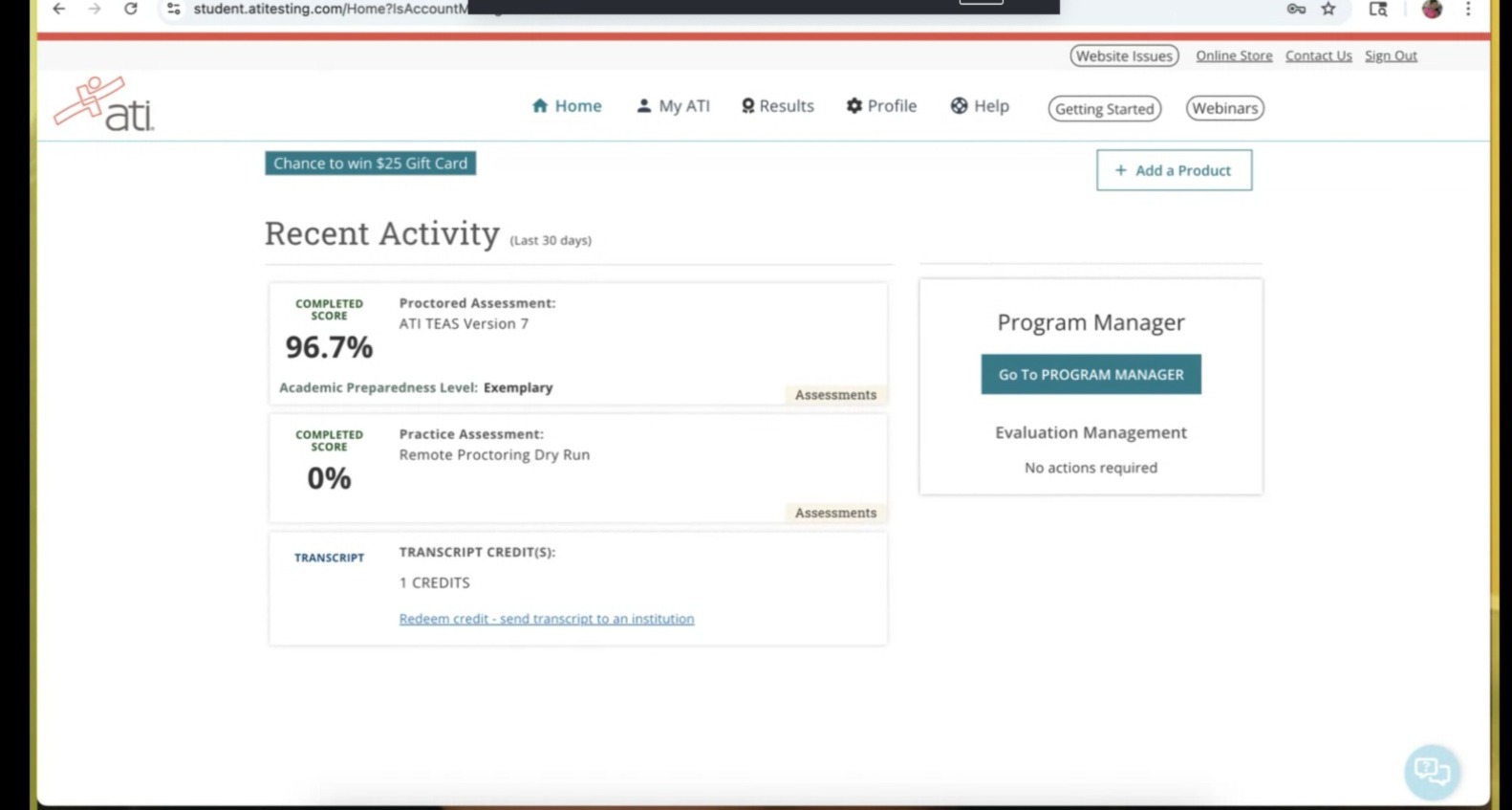
Task: Bookmark this page with star icon
Action: [1328, 9]
